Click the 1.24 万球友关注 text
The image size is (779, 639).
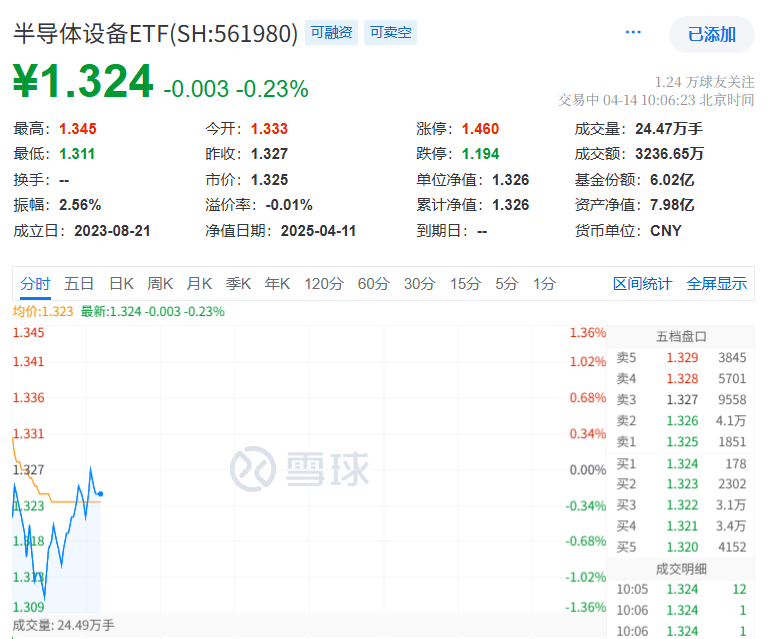tap(704, 82)
